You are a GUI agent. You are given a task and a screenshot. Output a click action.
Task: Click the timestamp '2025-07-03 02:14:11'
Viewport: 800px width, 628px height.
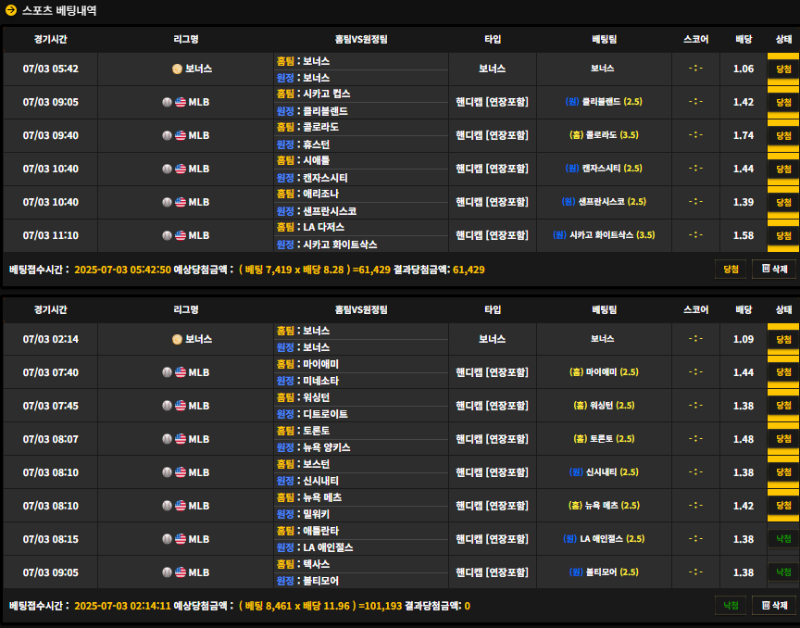[122, 606]
